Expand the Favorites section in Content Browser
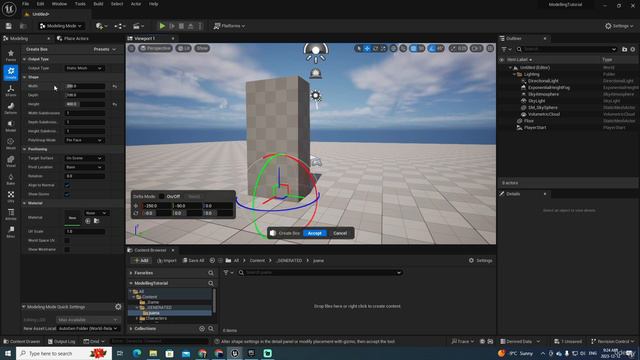 131,273
